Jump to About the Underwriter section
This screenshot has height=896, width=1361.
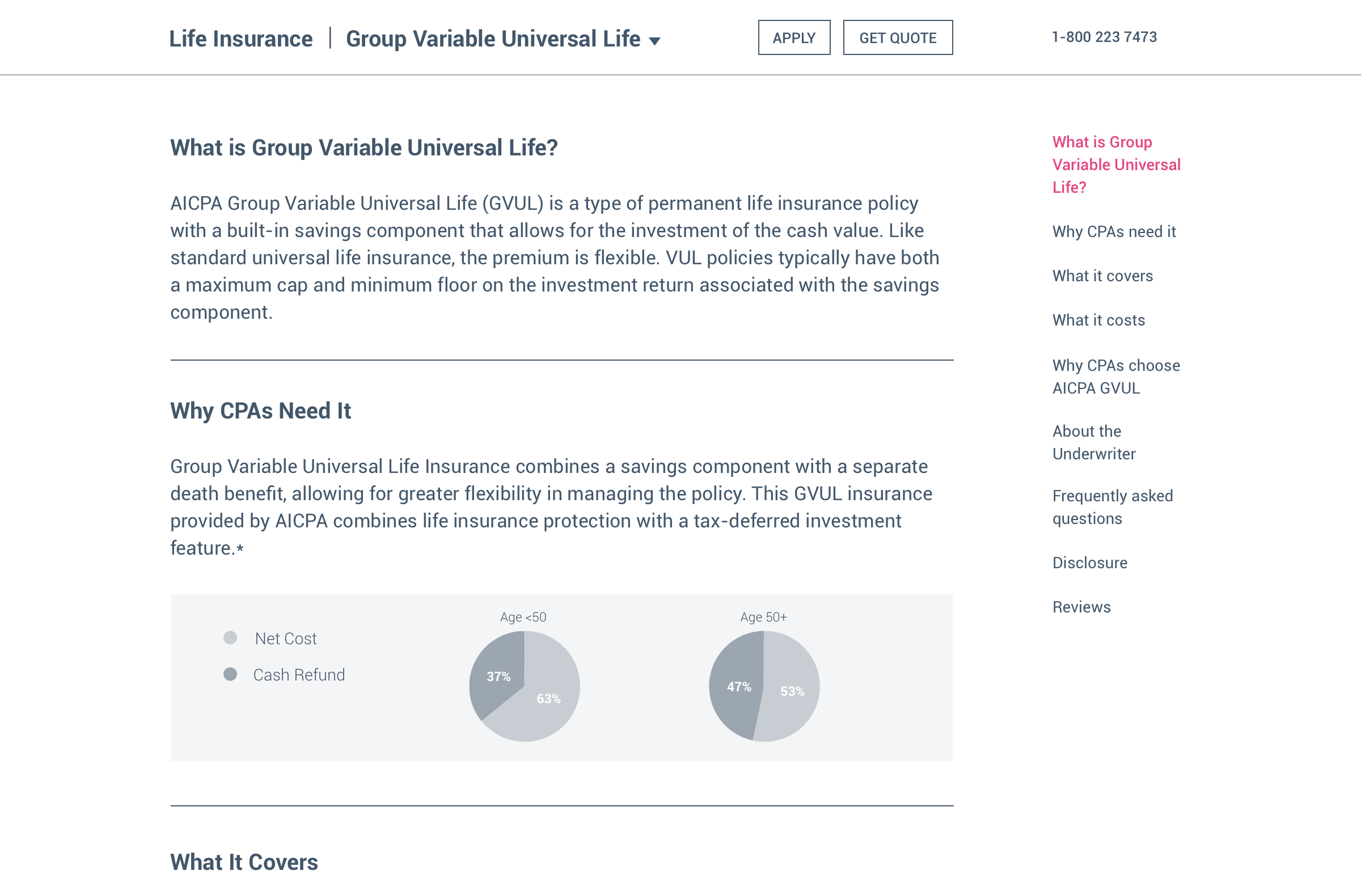(1093, 442)
